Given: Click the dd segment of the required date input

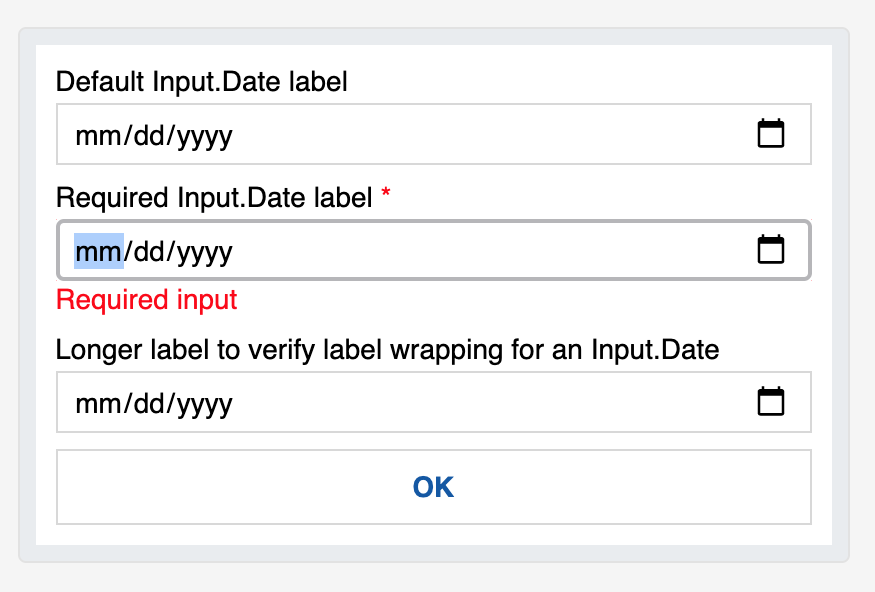Looking at the screenshot, I should click(150, 250).
